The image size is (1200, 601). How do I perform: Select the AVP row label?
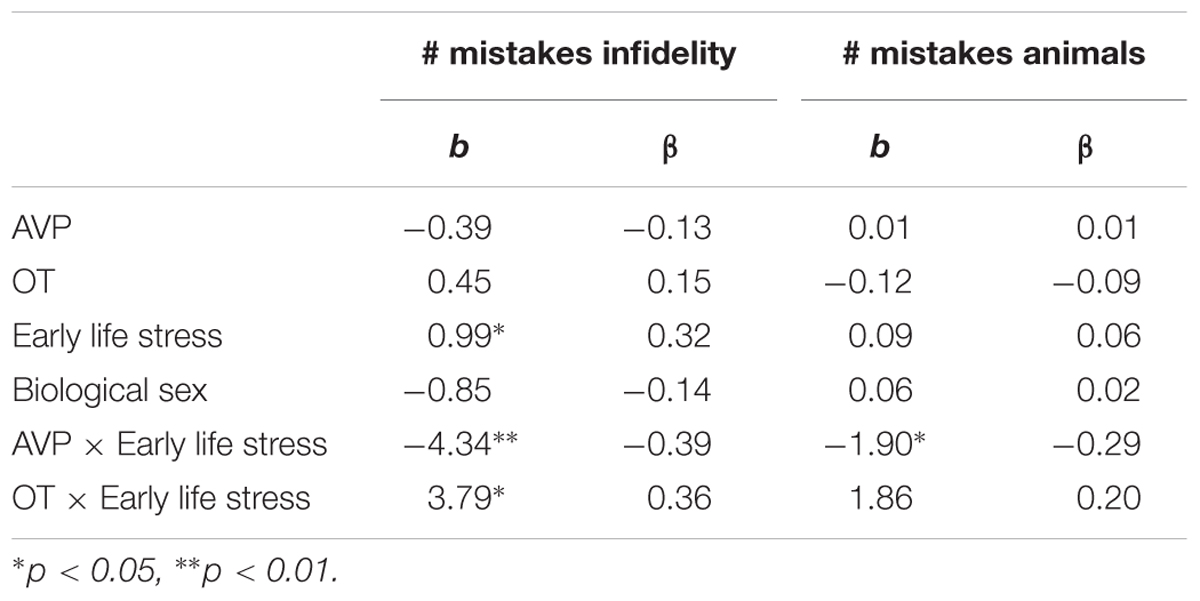[41, 228]
